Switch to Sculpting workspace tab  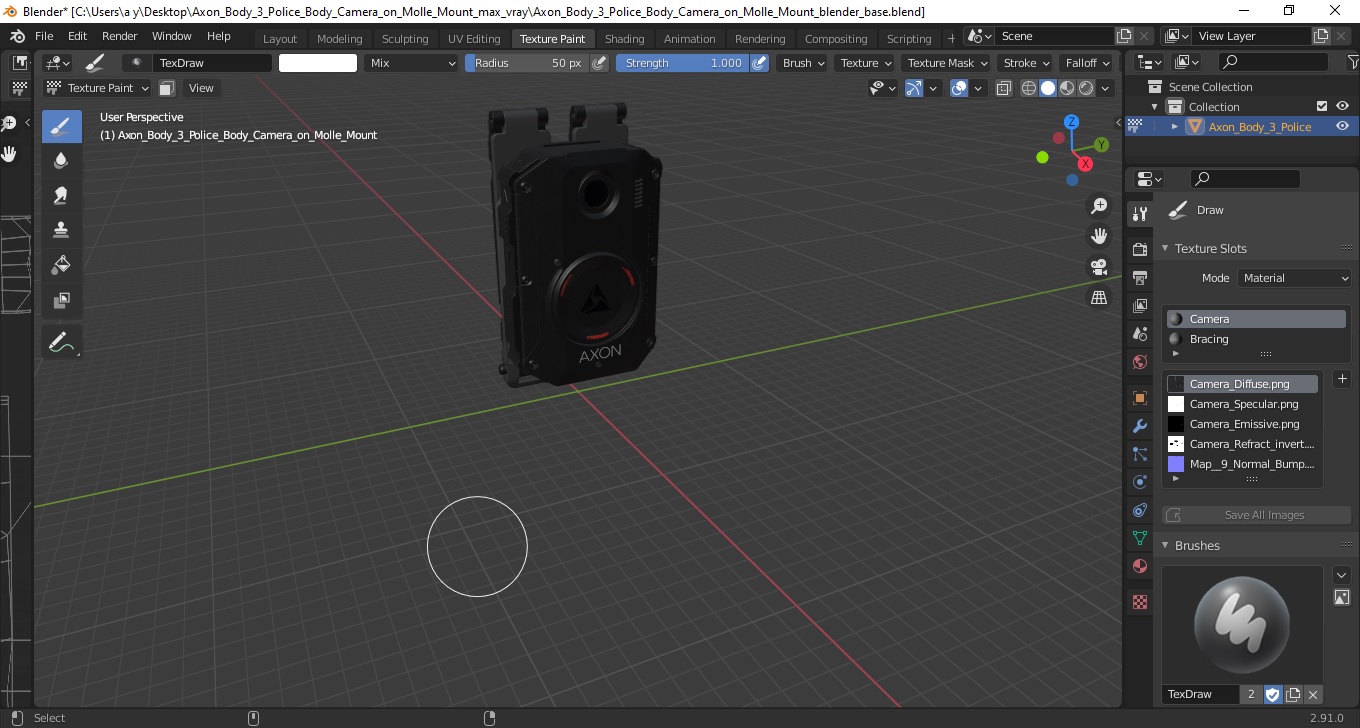coord(405,39)
